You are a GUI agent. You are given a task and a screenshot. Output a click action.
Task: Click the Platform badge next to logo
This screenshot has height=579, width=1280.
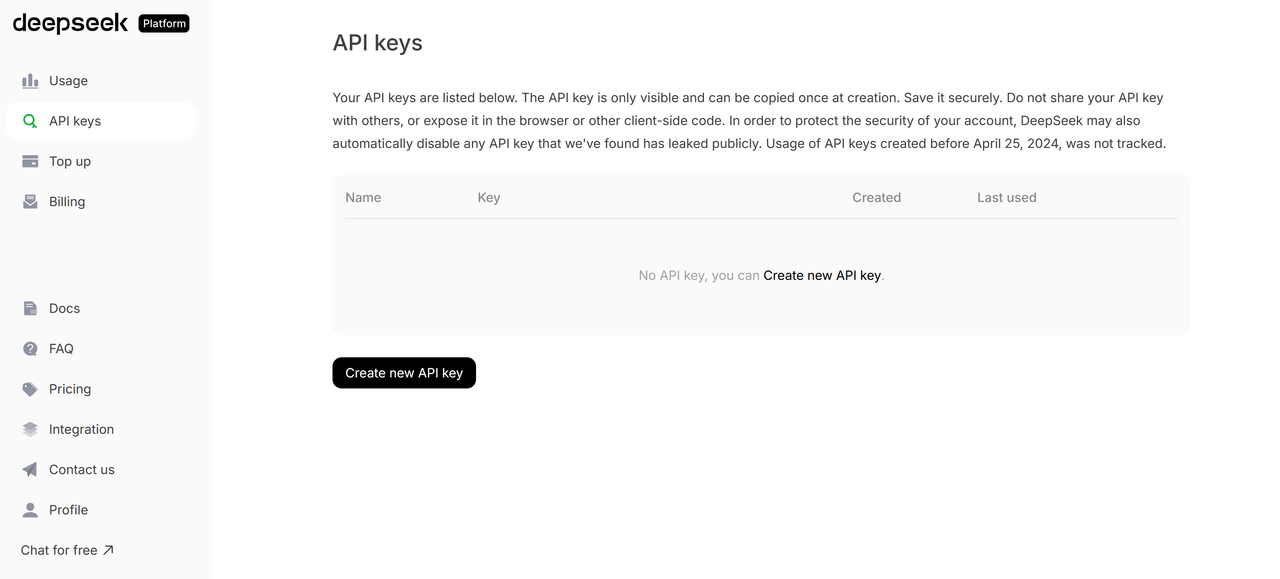point(164,23)
